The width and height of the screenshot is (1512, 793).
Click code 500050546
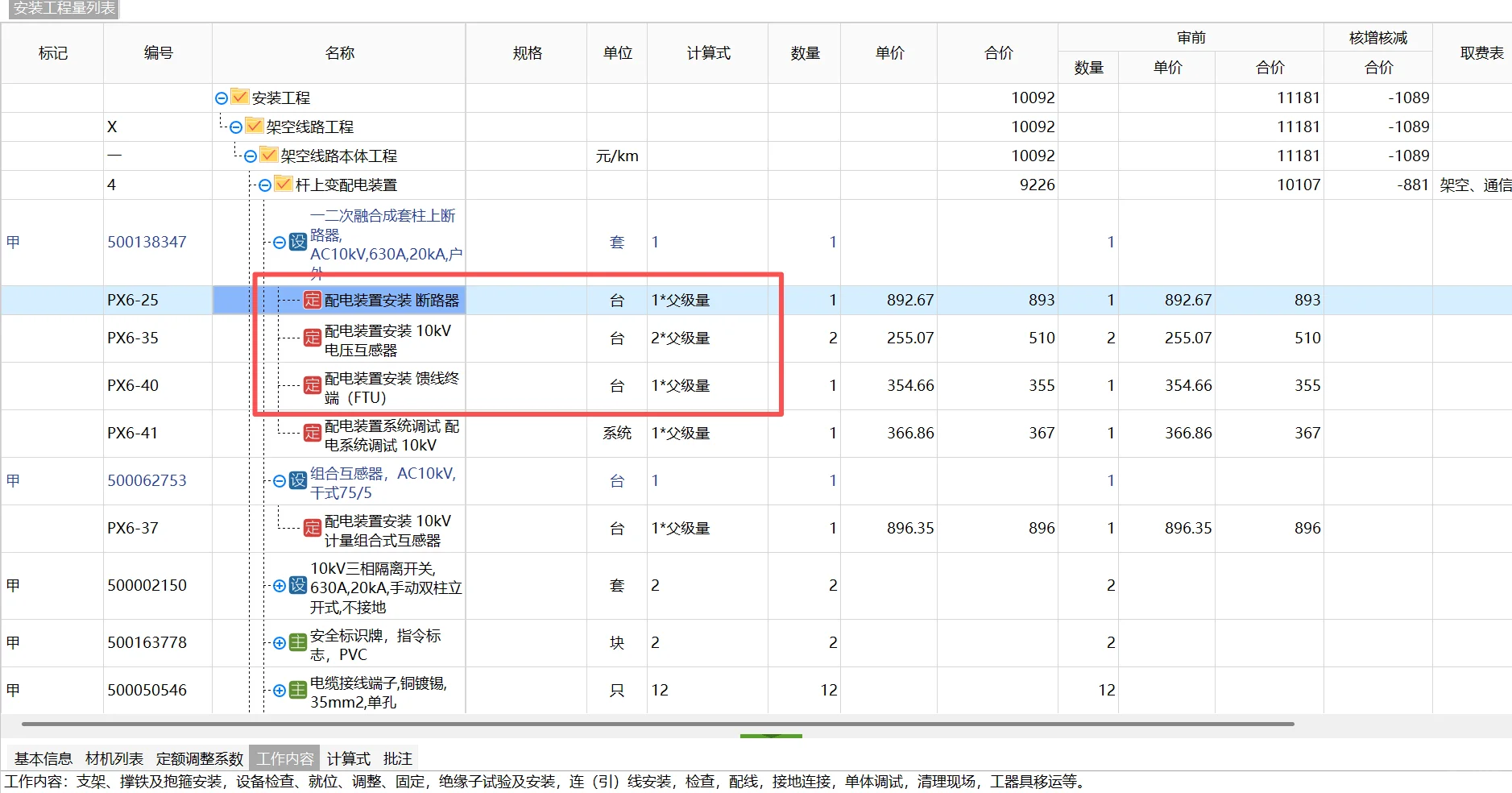tap(147, 690)
